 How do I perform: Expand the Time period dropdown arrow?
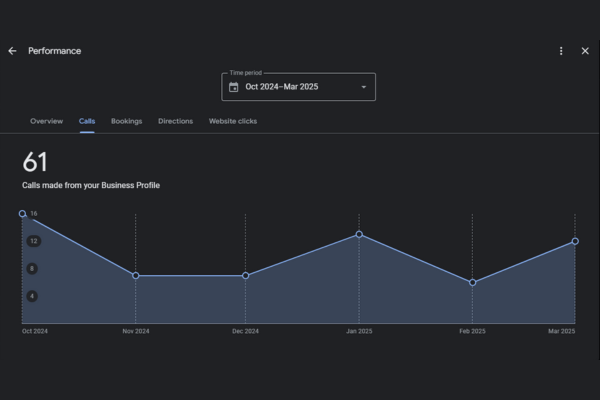point(364,87)
